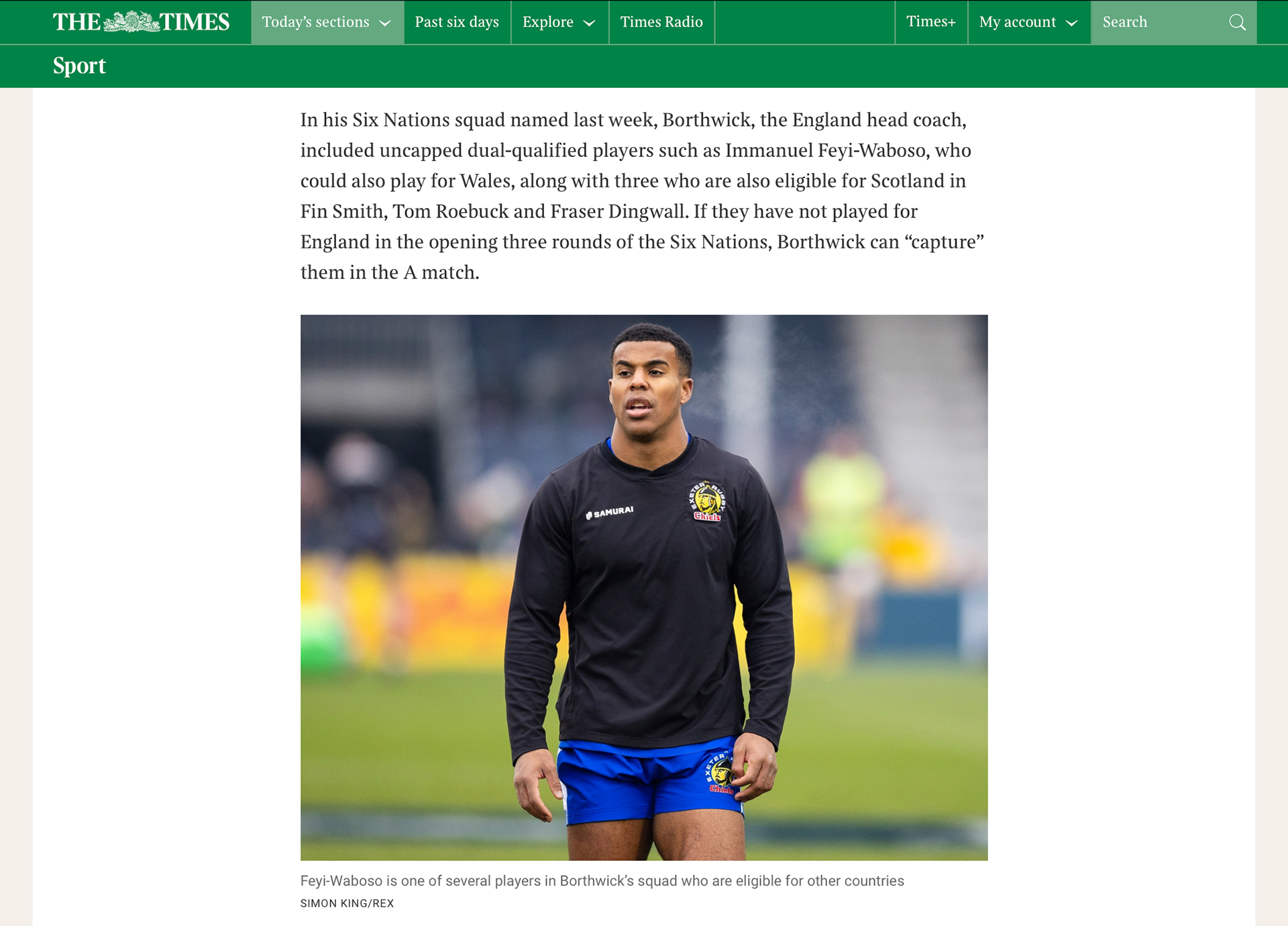Select the Explore menu label
Screen dimensions: 1288x926
point(547,22)
